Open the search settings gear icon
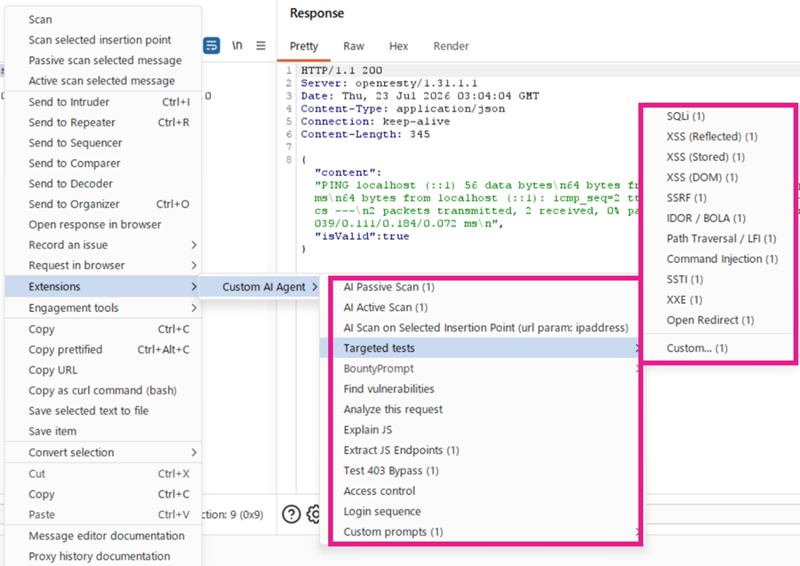The height and width of the screenshot is (566, 800). click(314, 514)
